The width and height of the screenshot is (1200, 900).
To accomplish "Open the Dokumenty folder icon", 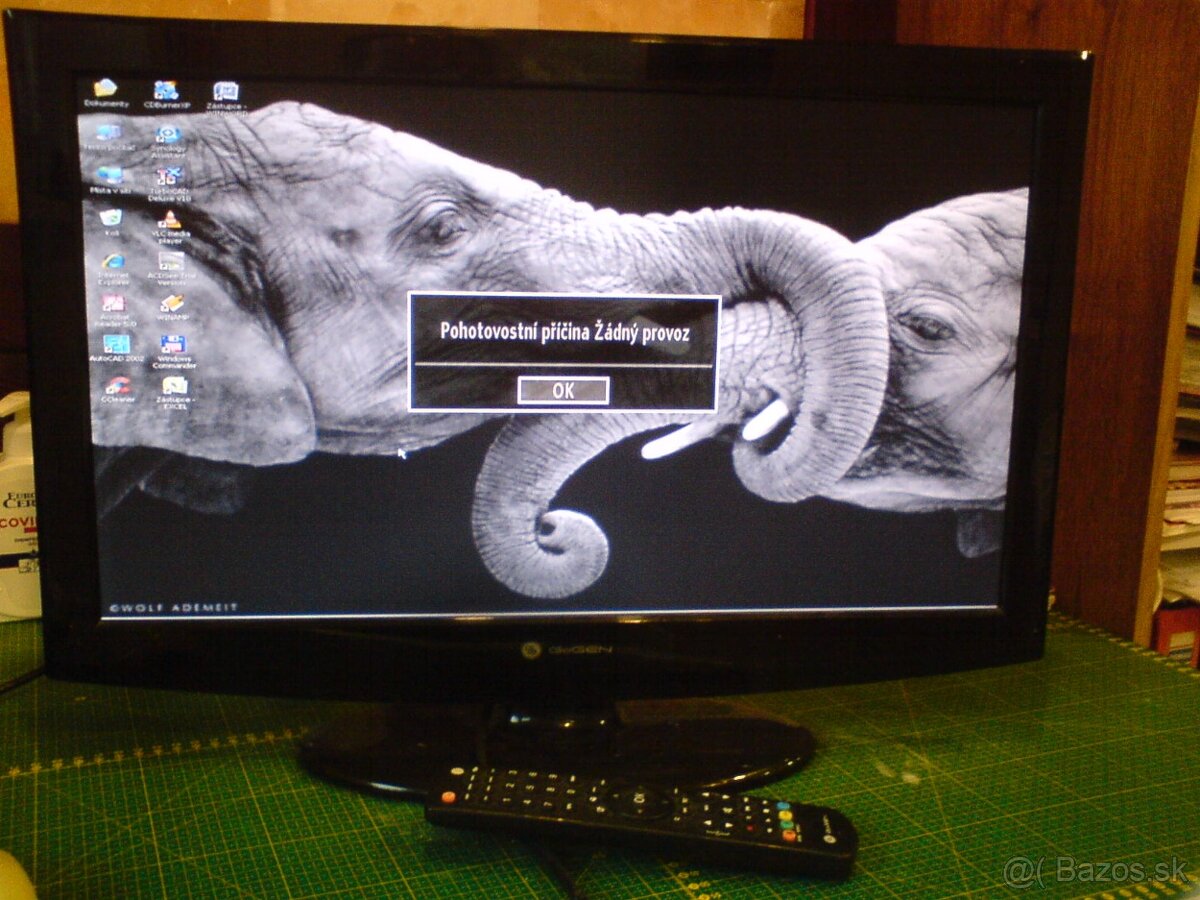I will (106, 93).
